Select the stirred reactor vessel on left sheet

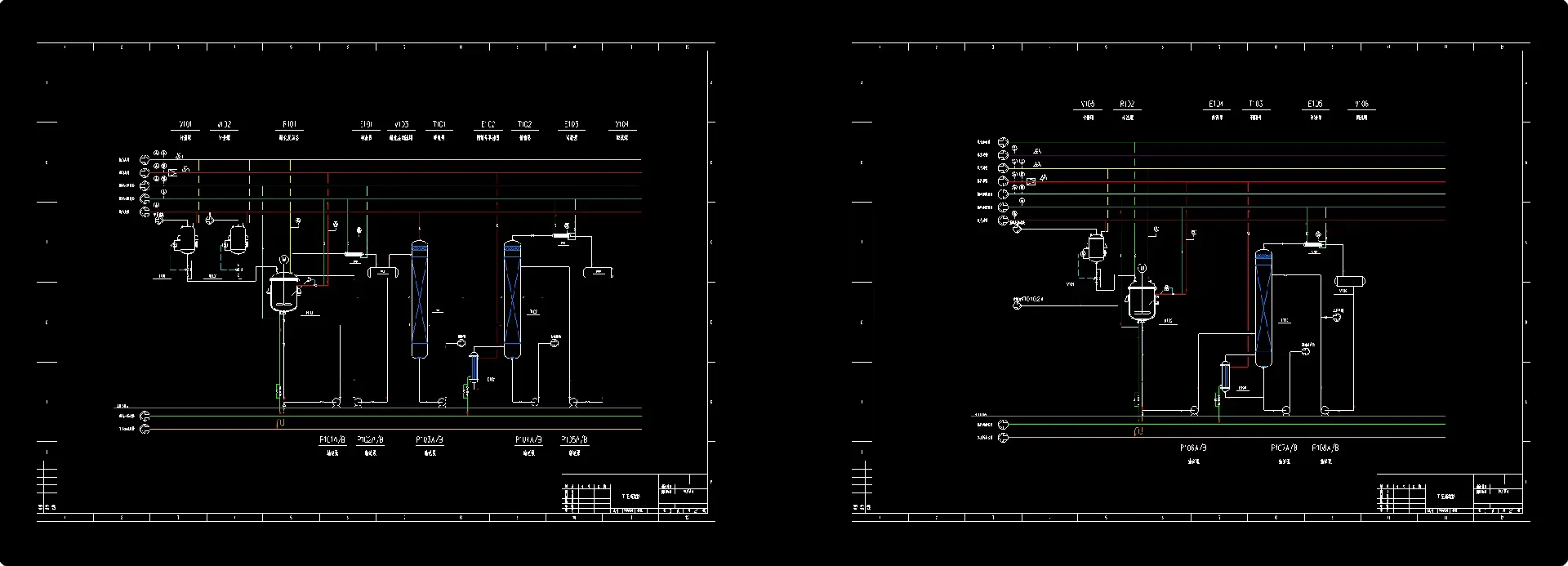pos(283,291)
